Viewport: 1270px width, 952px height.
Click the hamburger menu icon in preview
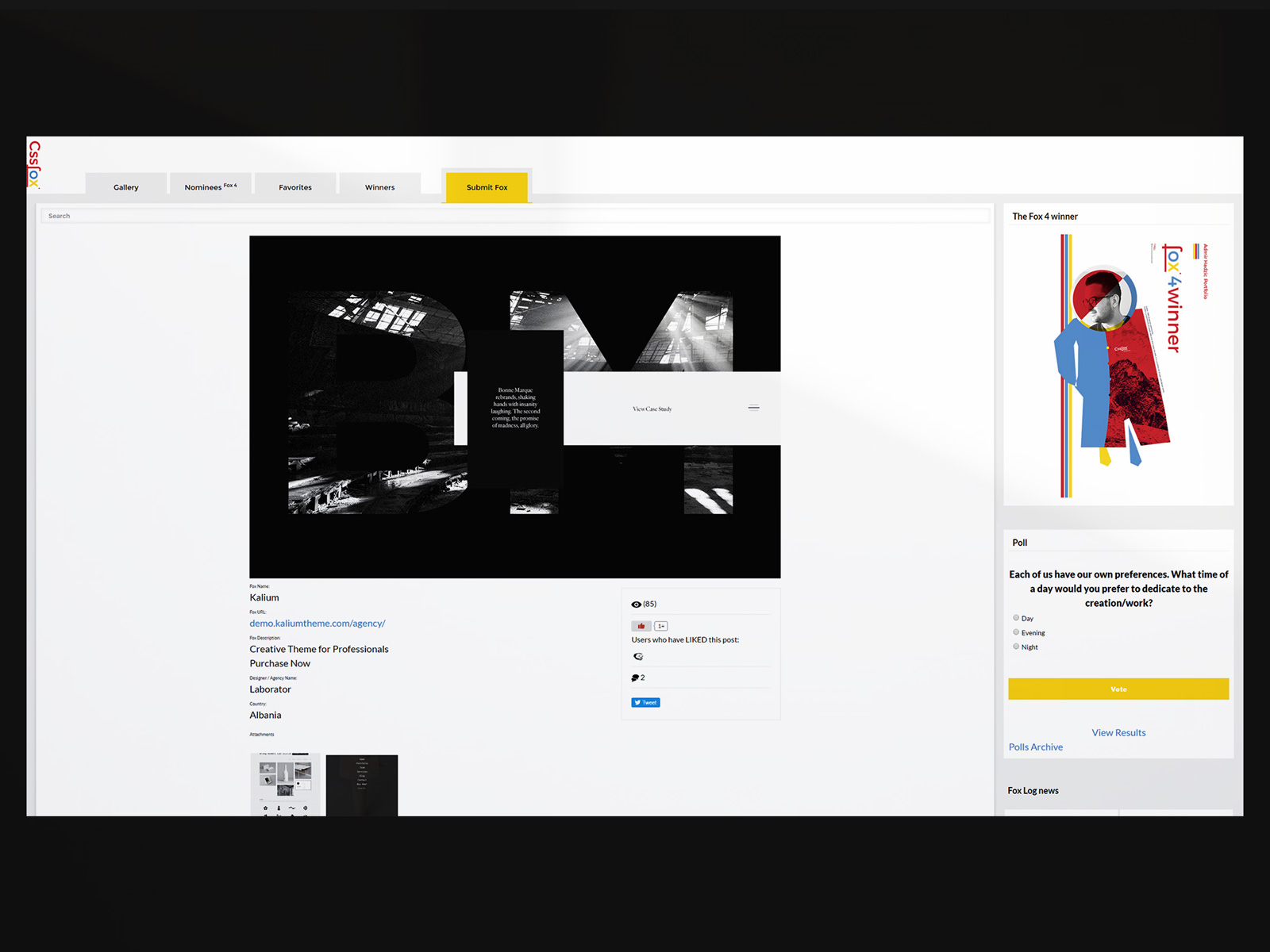tap(753, 408)
